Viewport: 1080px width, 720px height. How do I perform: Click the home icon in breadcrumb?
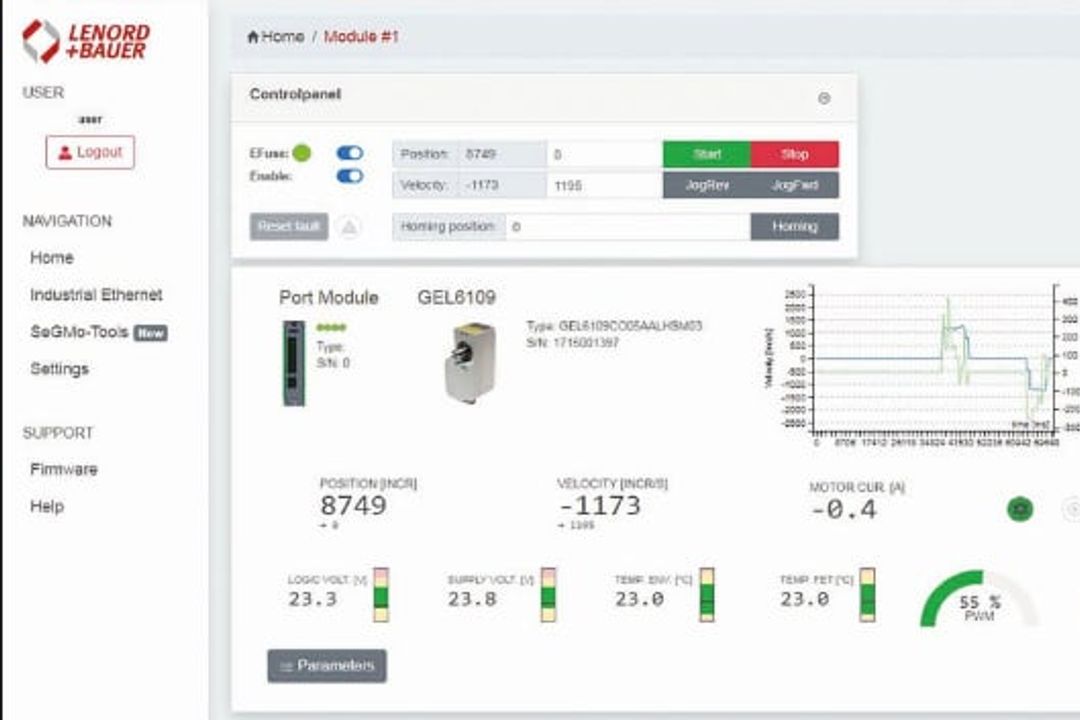pyautogui.click(x=253, y=37)
